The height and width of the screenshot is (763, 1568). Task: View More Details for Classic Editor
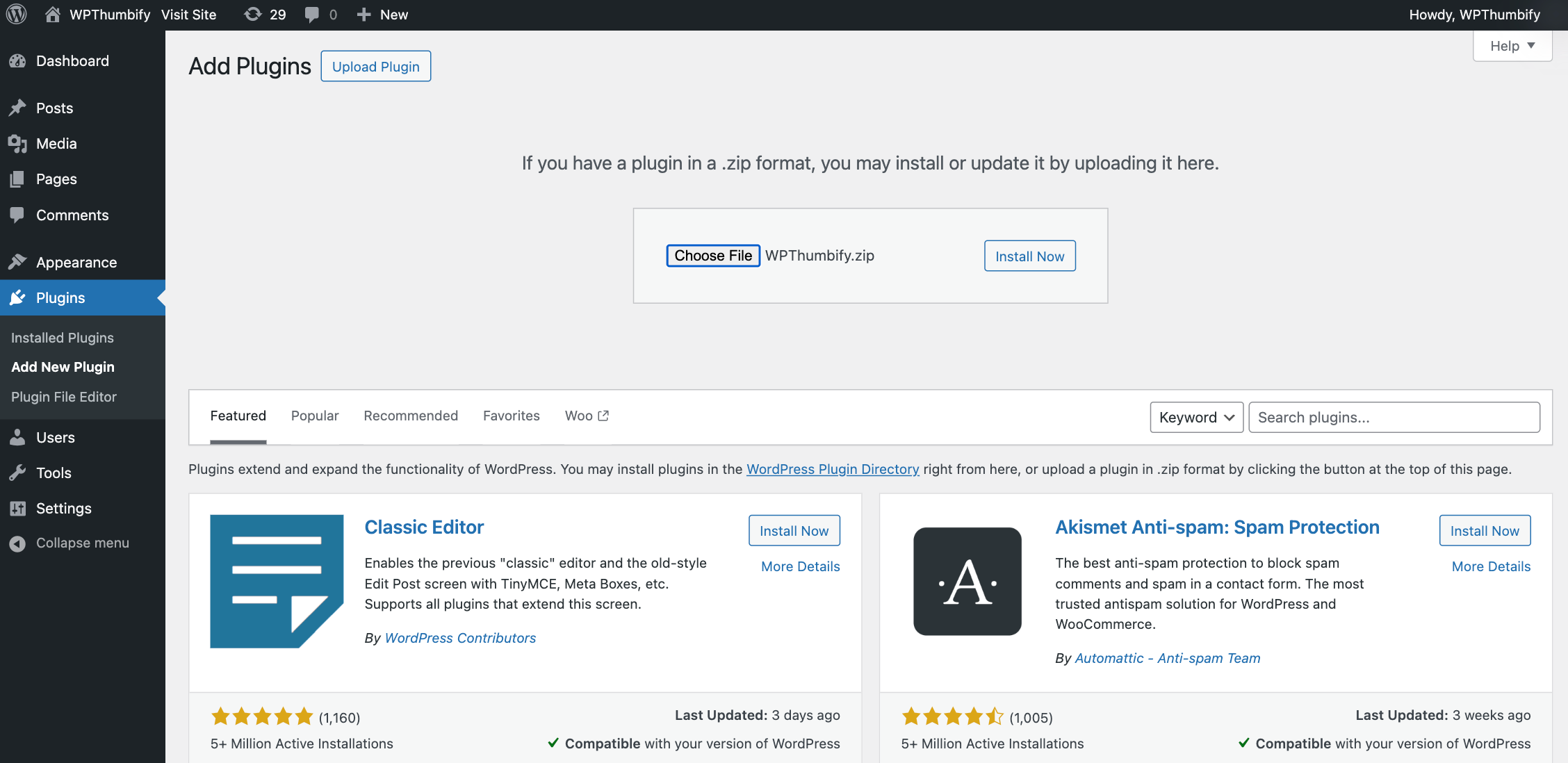coord(801,566)
